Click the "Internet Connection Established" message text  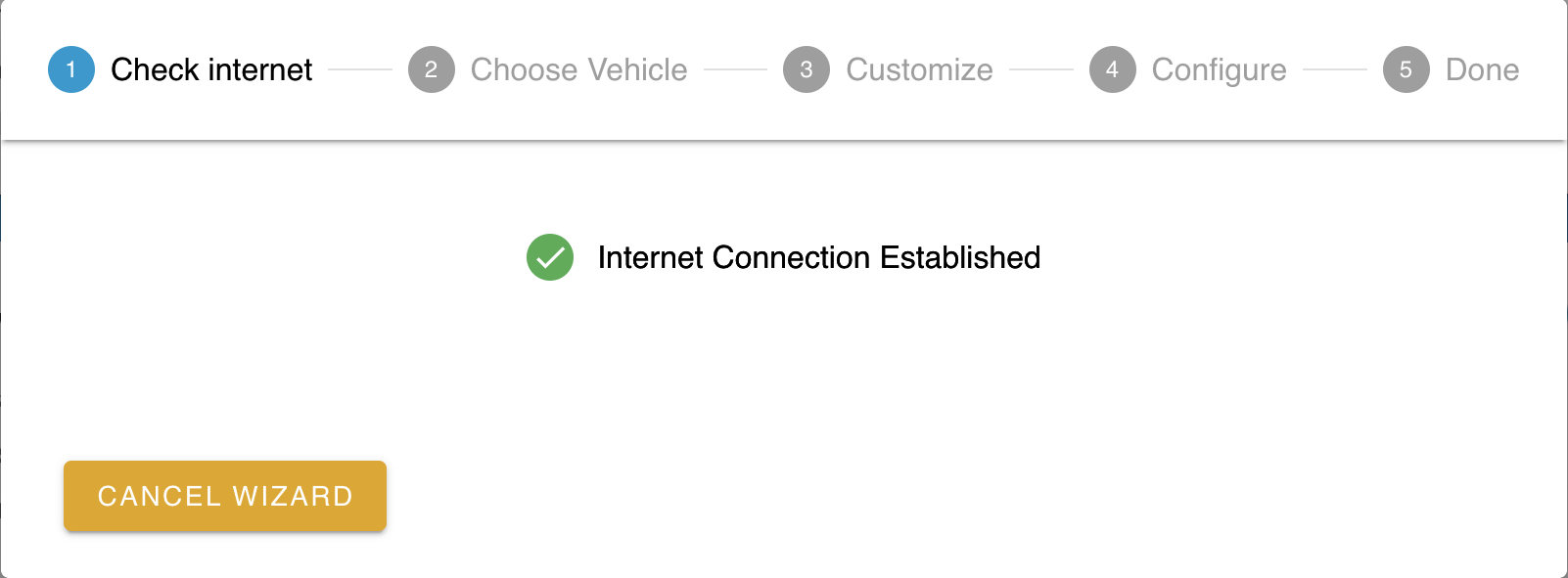[x=818, y=257]
